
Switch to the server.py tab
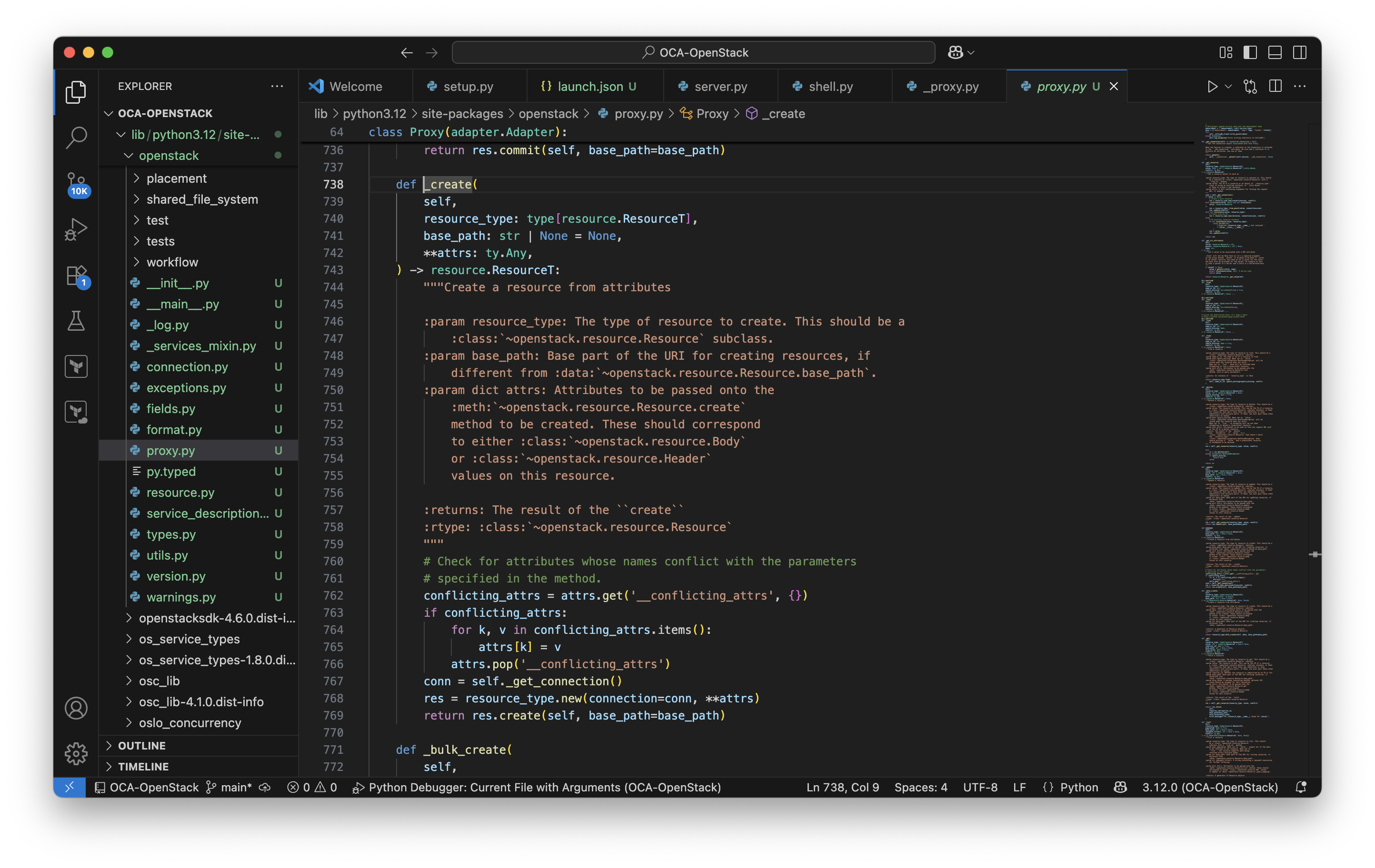(720, 86)
